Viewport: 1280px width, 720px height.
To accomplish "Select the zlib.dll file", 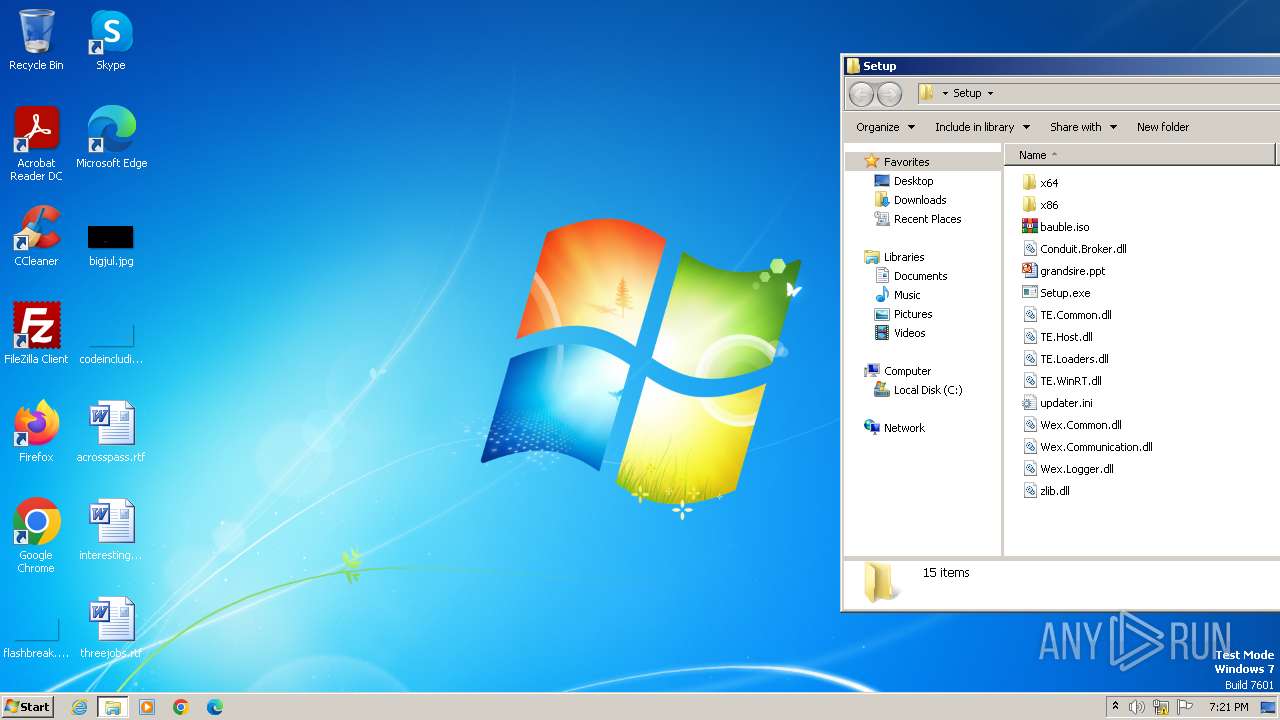I will 1054,491.
